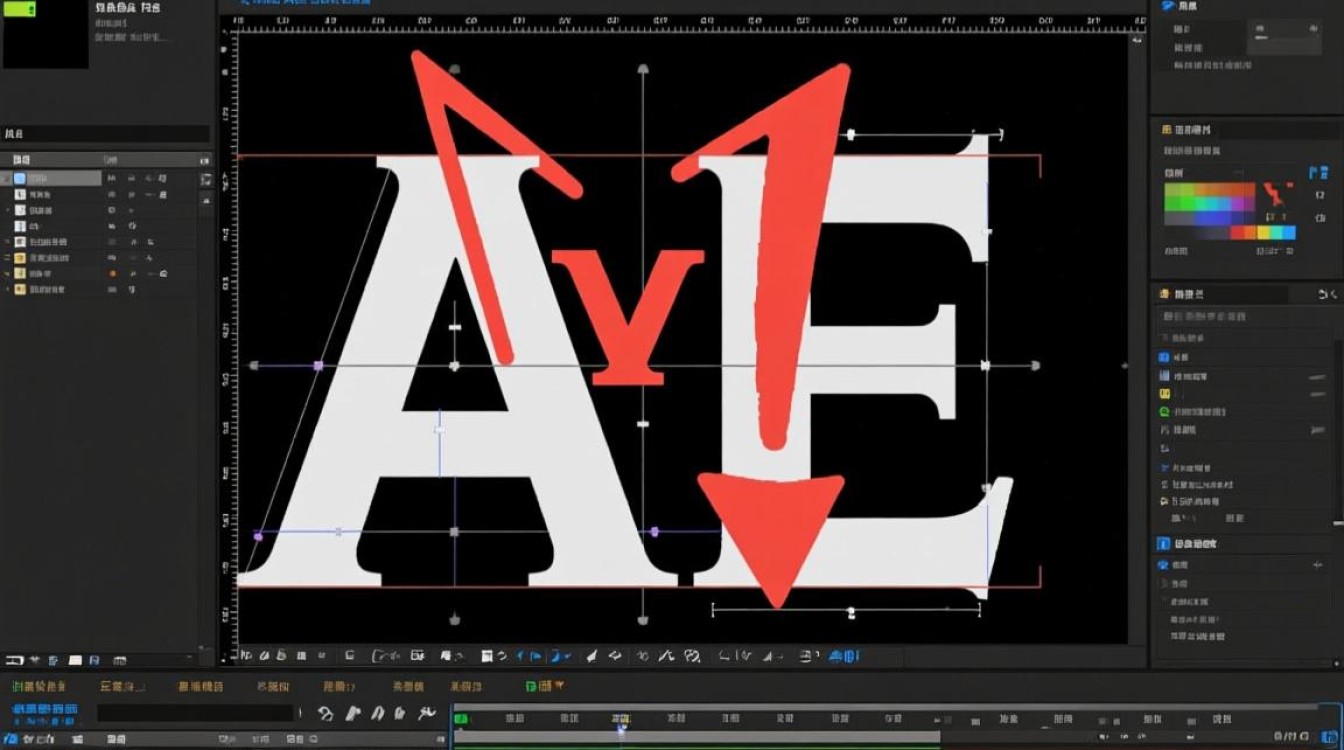Click the blue playhead marker on the timeline ruler
The width and height of the screenshot is (1344, 750).
pos(621,729)
